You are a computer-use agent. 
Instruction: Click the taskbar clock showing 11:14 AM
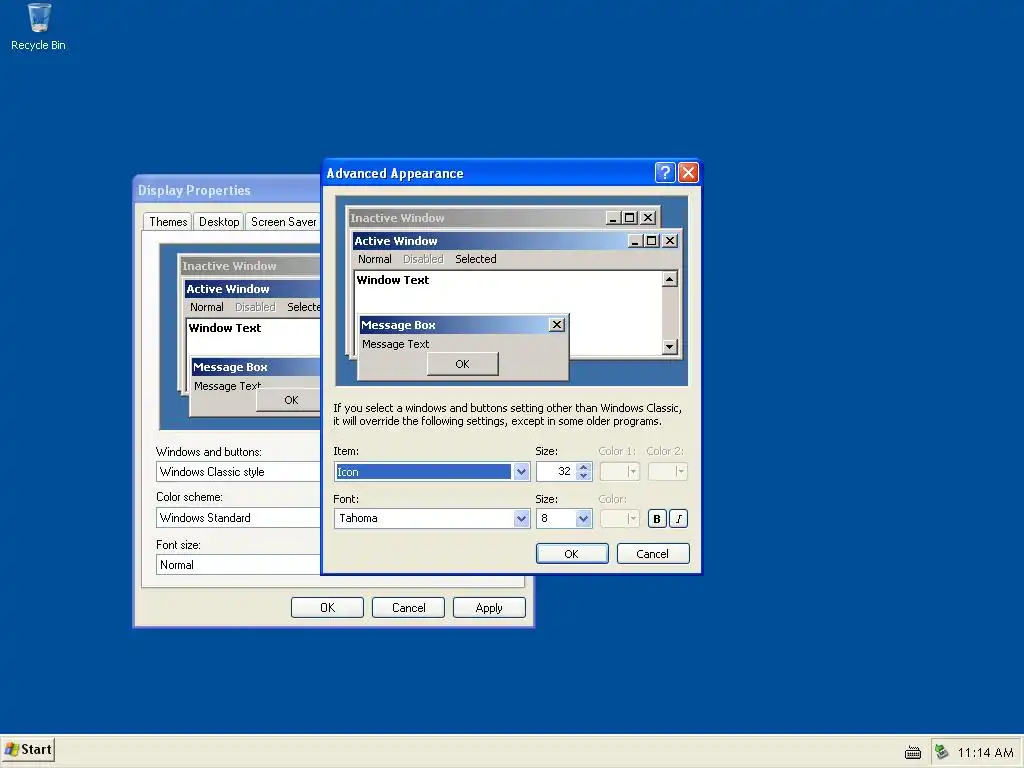click(985, 752)
